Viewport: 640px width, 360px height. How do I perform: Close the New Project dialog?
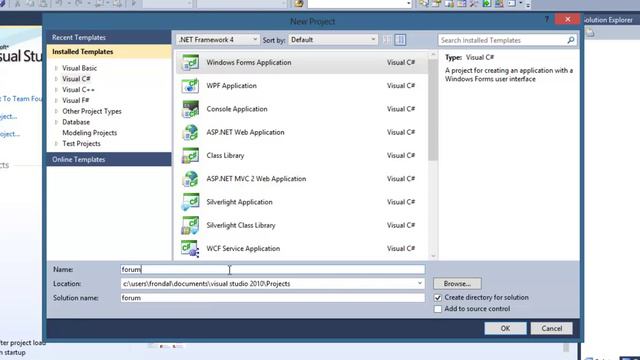tap(567, 19)
